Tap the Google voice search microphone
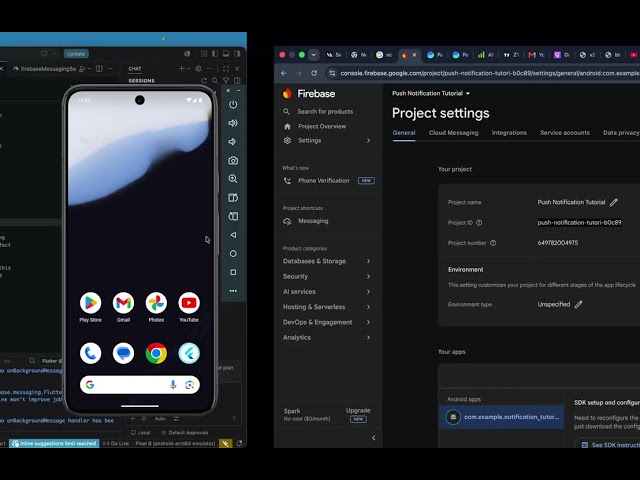Image resolution: width=640 pixels, height=480 pixels. click(x=173, y=384)
